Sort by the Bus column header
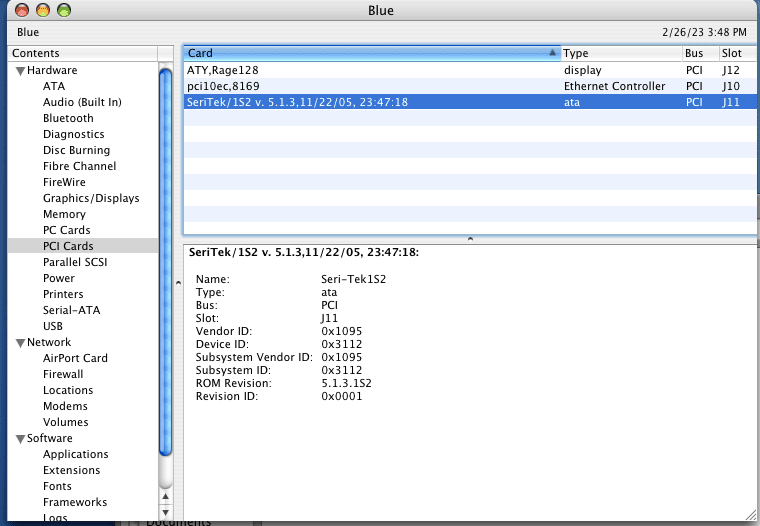Image resolution: width=760 pixels, height=526 pixels. point(698,53)
